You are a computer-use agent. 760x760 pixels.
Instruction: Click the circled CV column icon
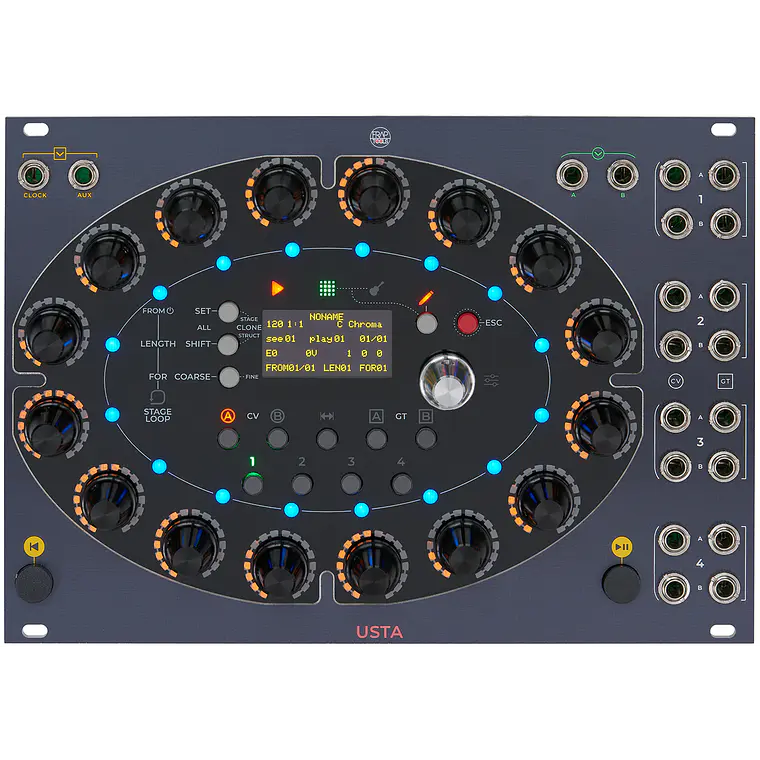pyautogui.click(x=676, y=381)
